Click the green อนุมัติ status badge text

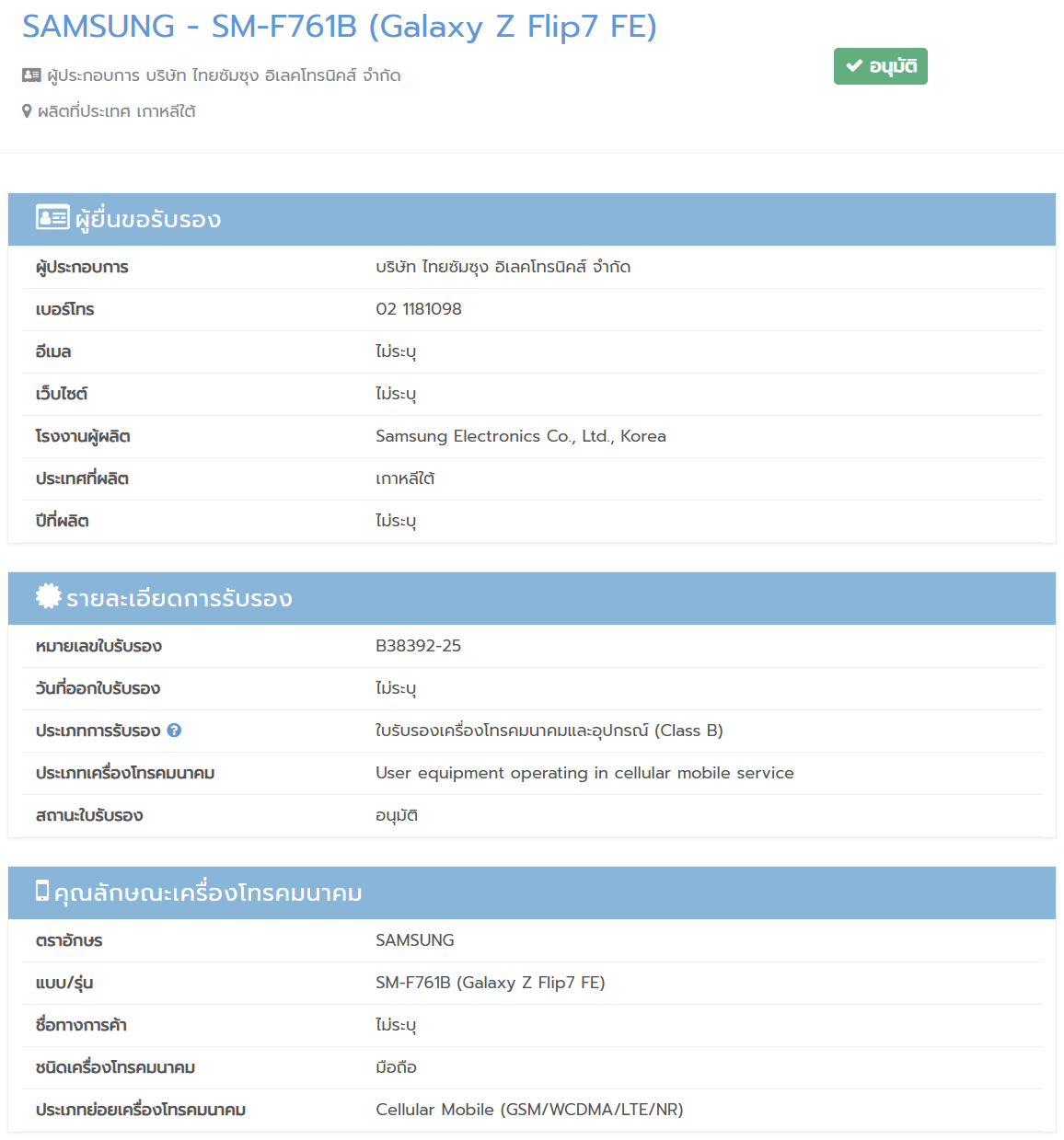click(x=892, y=66)
